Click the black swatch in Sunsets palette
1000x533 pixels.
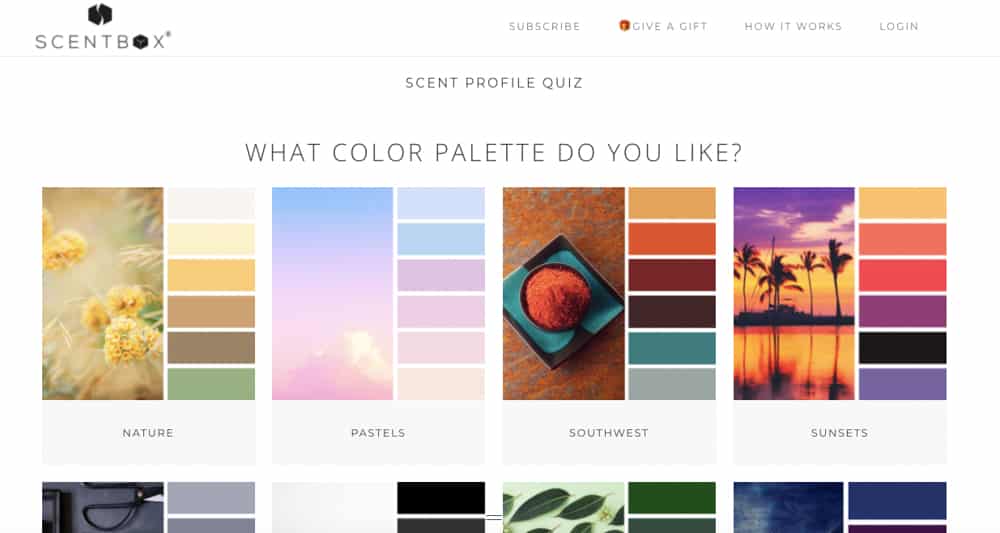(902, 348)
